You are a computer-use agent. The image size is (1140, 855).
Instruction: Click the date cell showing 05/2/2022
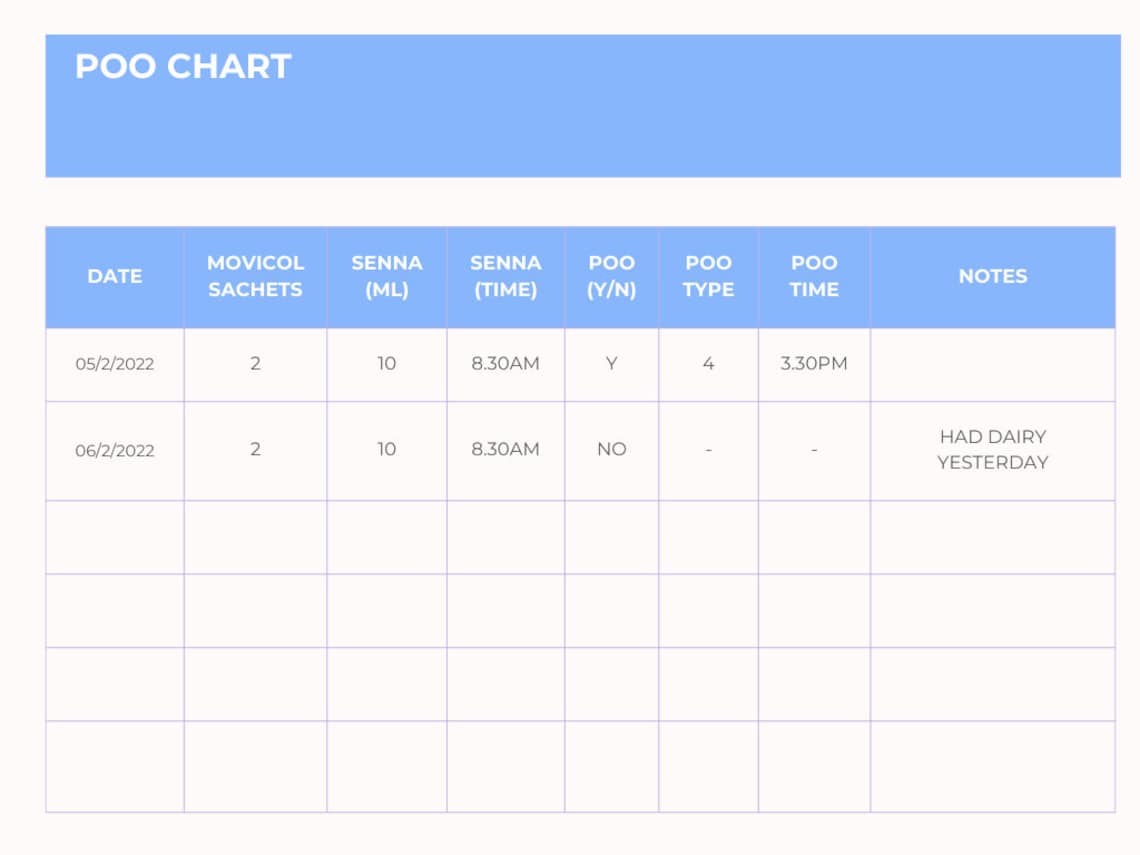pyautogui.click(x=114, y=364)
